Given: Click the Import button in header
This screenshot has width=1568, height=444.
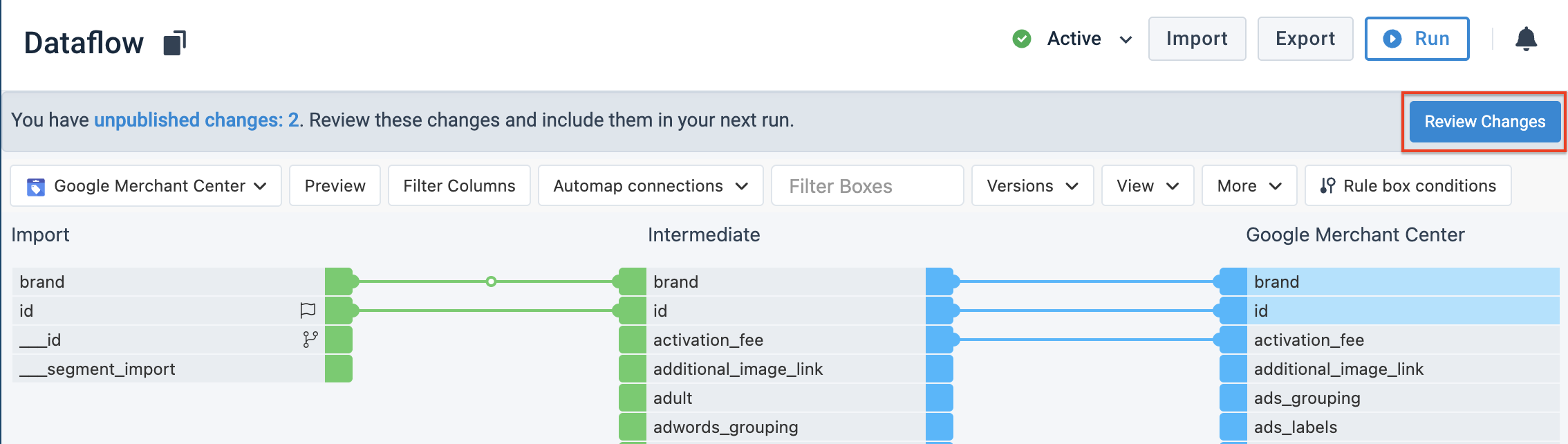Looking at the screenshot, I should coord(1197,39).
